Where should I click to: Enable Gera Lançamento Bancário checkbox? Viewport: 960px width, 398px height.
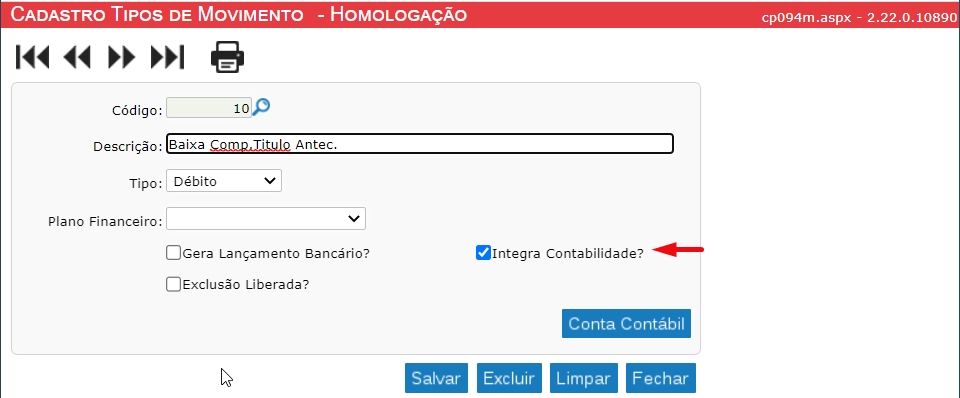(x=173, y=252)
